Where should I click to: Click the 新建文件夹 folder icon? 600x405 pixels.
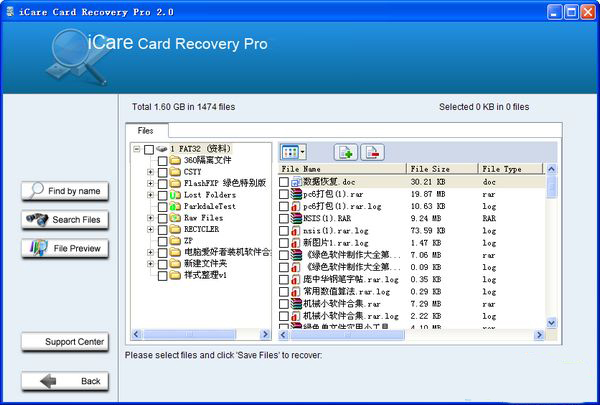point(175,263)
